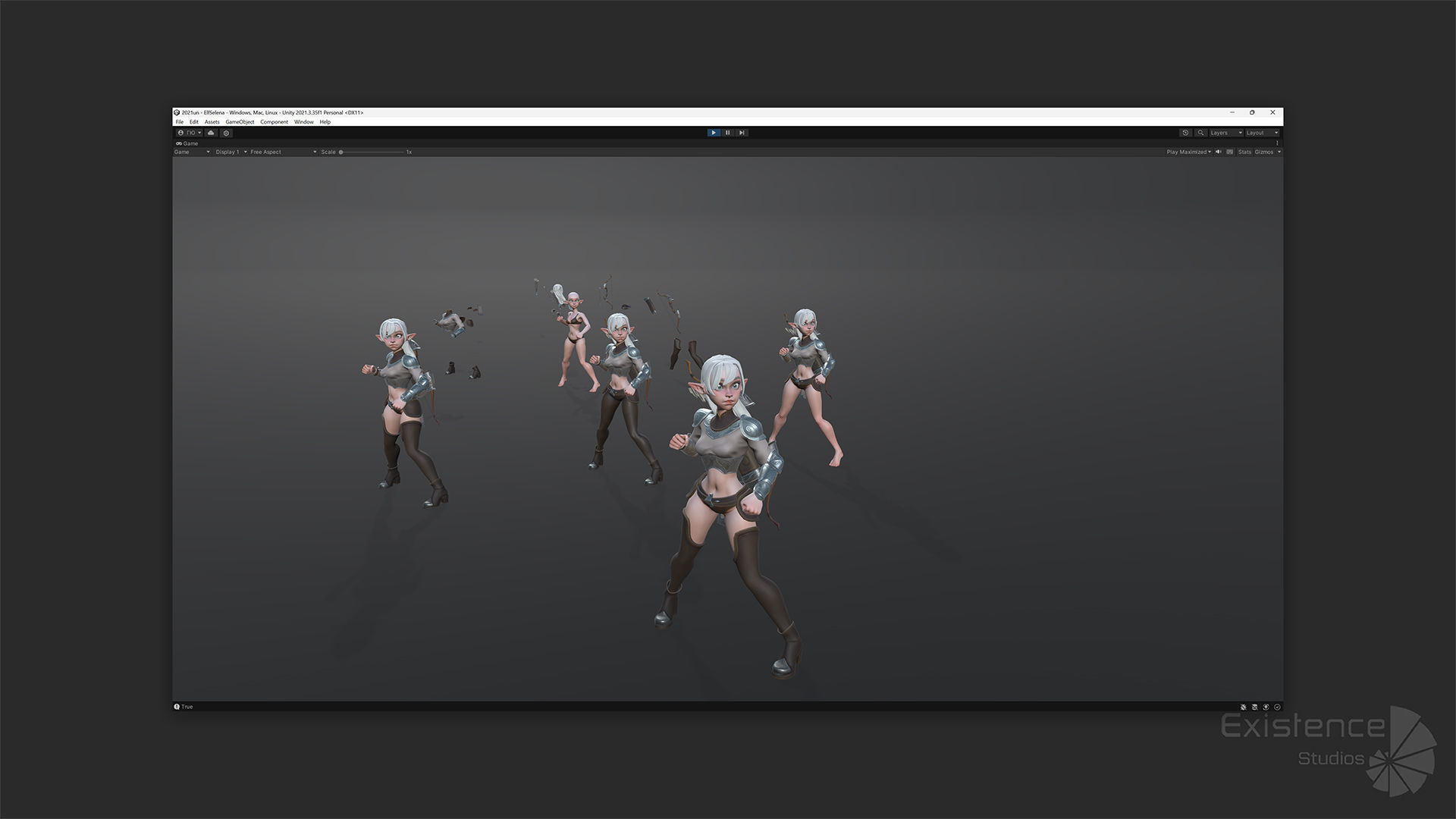Open the Undo History icon

click(1185, 133)
